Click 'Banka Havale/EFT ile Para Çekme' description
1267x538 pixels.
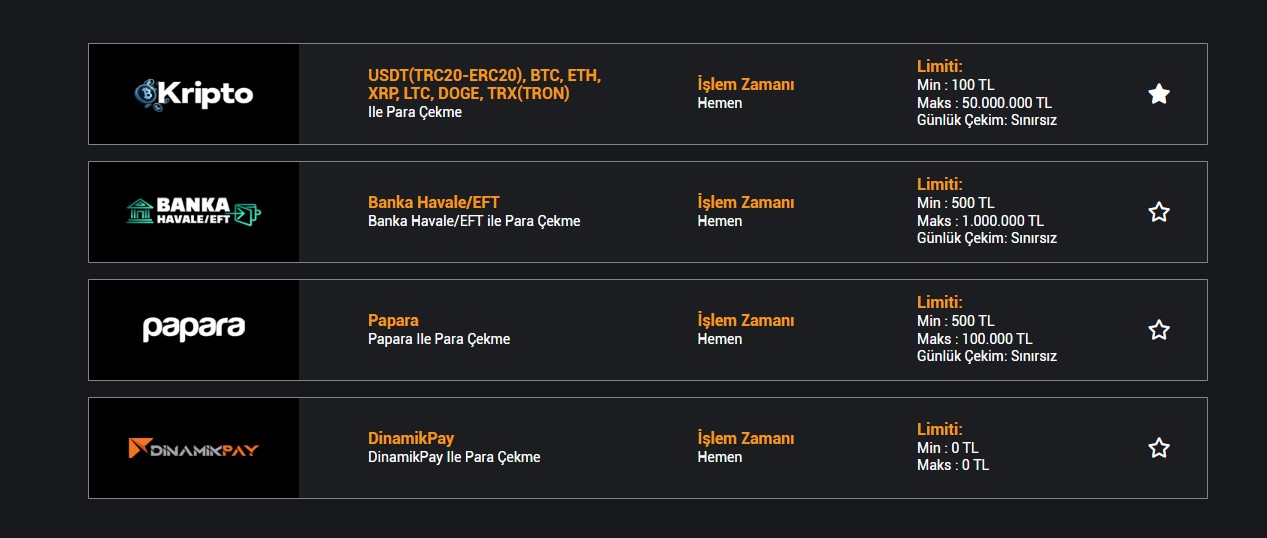point(474,221)
